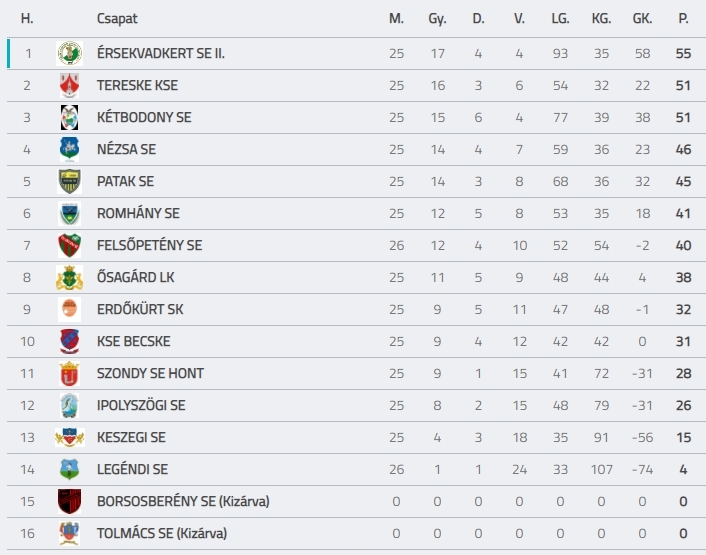Screen dimensions: 706x555
Task: Open the KSE Becske team page
Action: [x=134, y=341]
